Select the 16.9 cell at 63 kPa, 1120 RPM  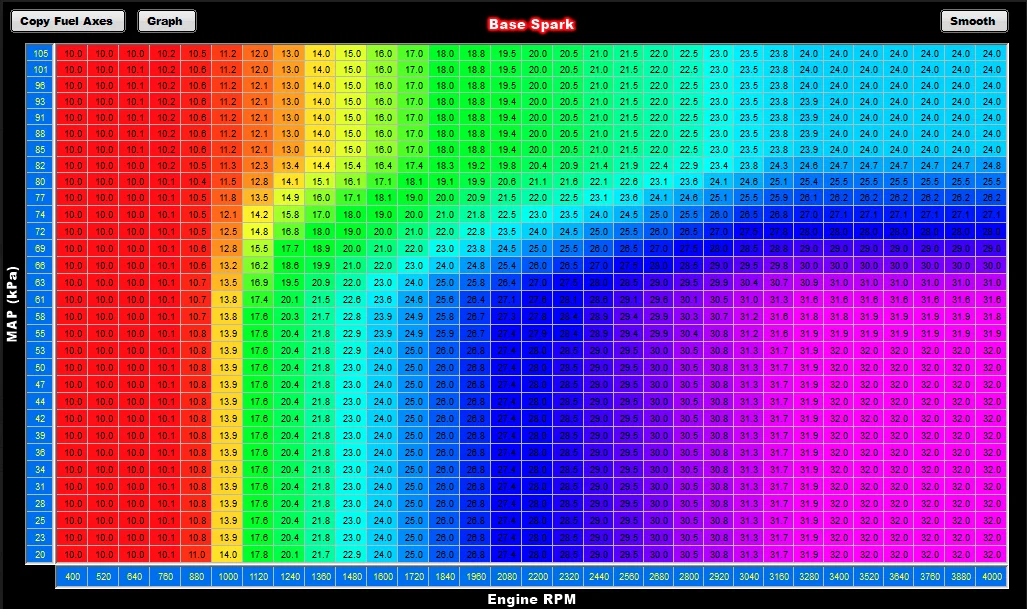pos(259,282)
